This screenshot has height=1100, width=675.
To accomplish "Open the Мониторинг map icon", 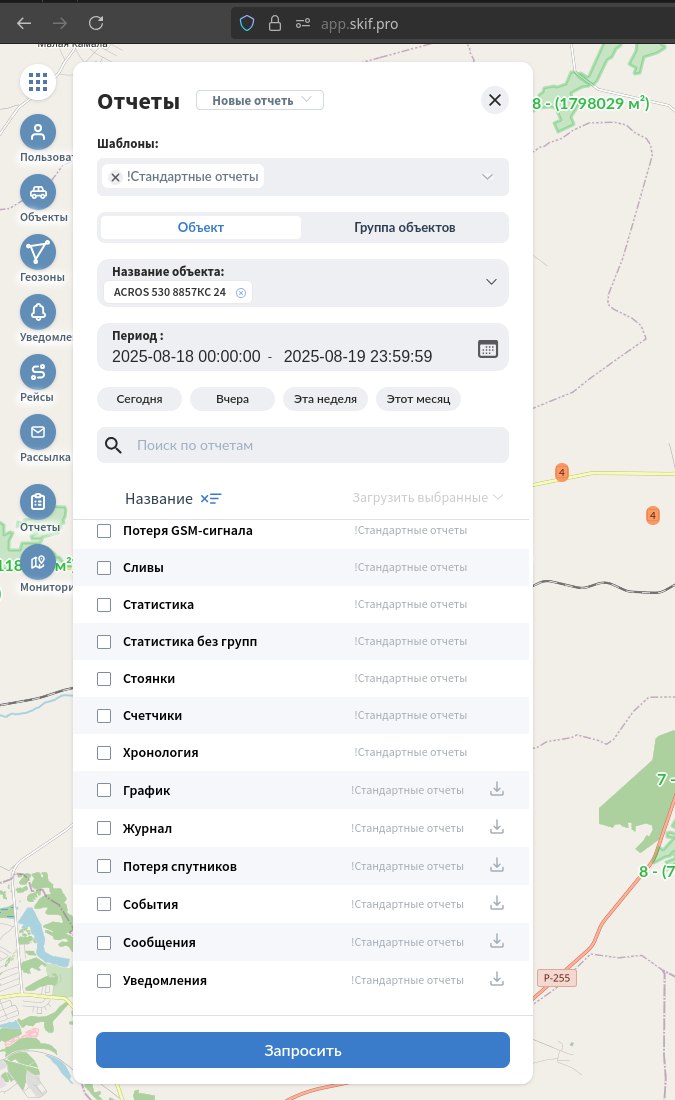I will 38,562.
